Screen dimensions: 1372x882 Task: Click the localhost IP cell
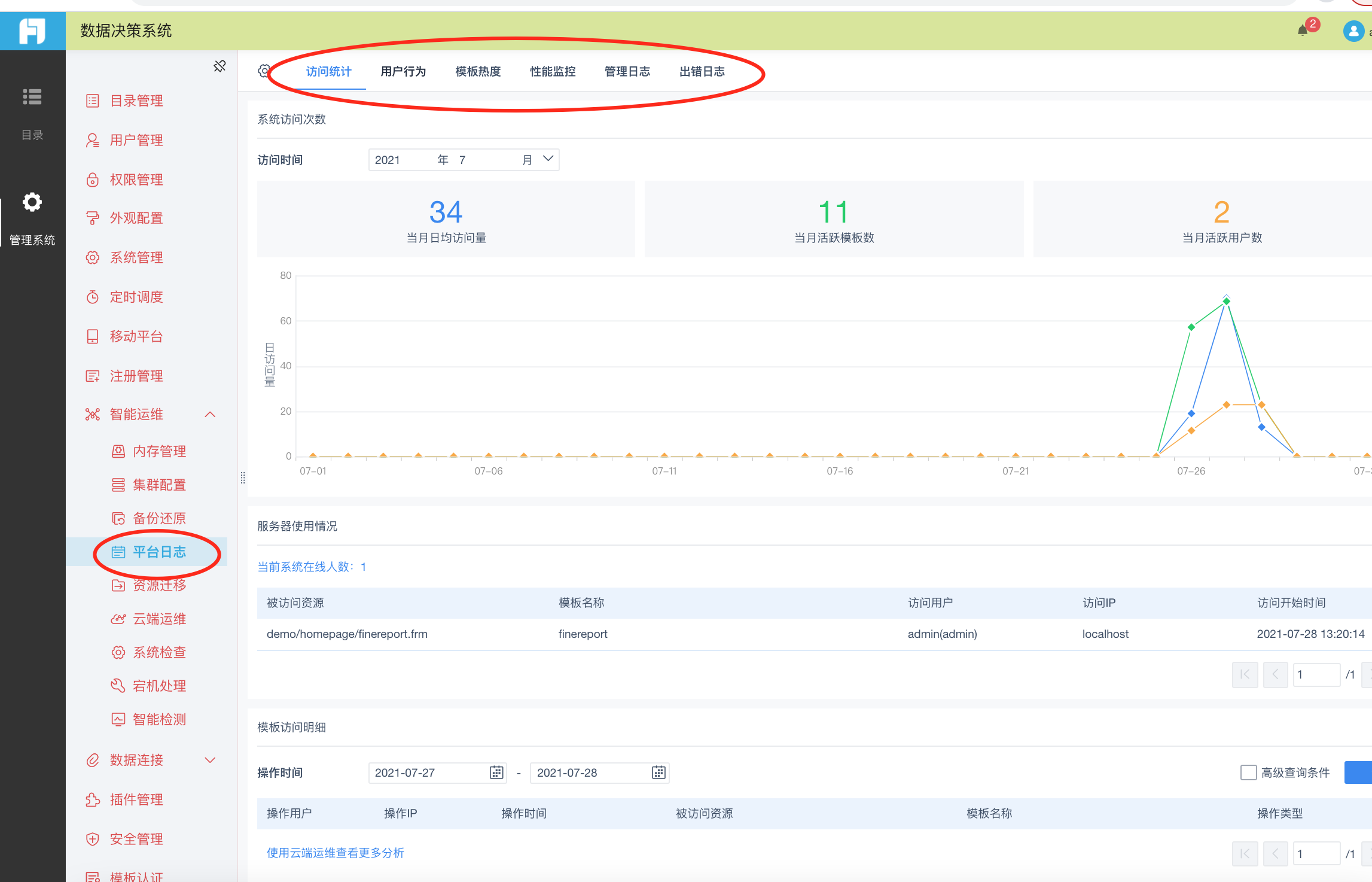[1105, 634]
